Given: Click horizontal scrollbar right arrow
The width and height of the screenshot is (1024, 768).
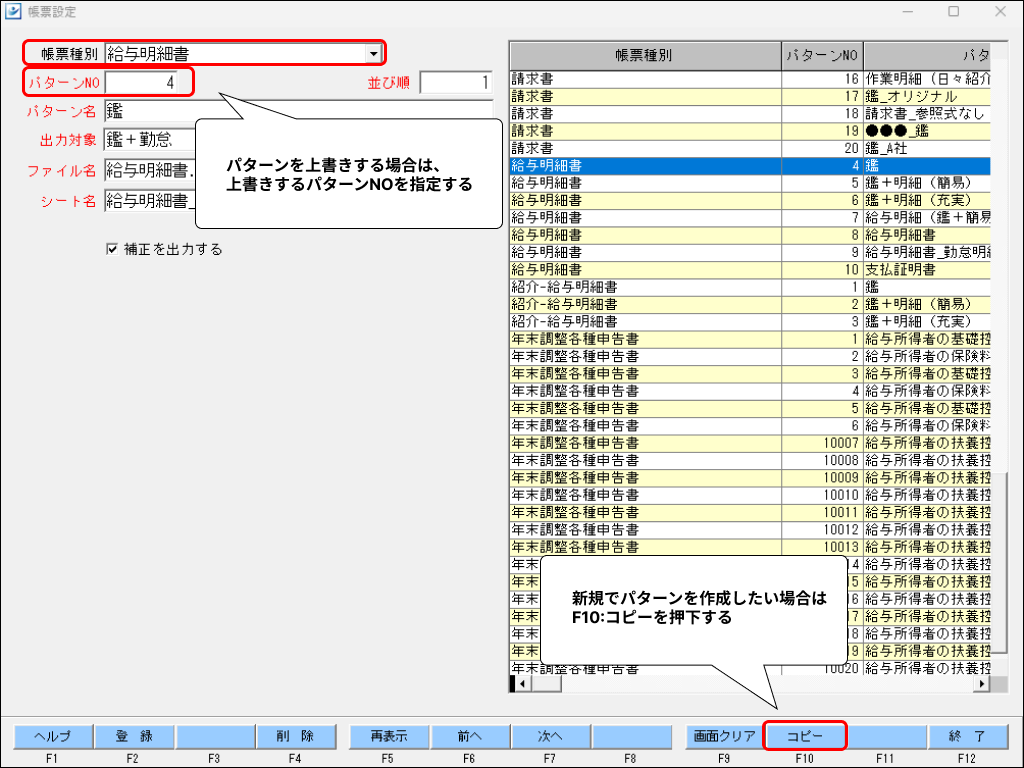Looking at the screenshot, I should pyautogui.click(x=982, y=684).
